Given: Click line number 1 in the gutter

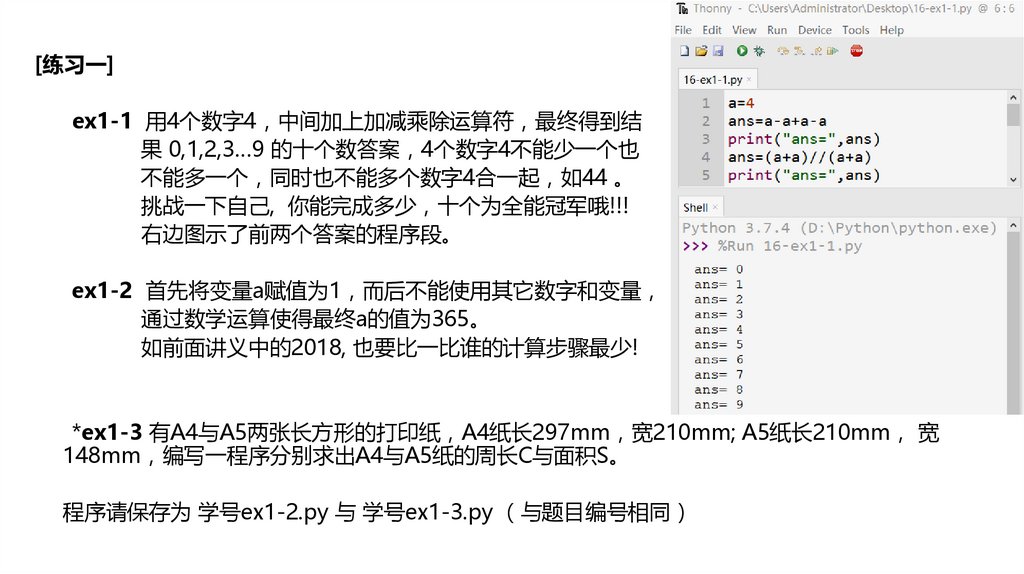Looking at the screenshot, I should pos(706,103).
